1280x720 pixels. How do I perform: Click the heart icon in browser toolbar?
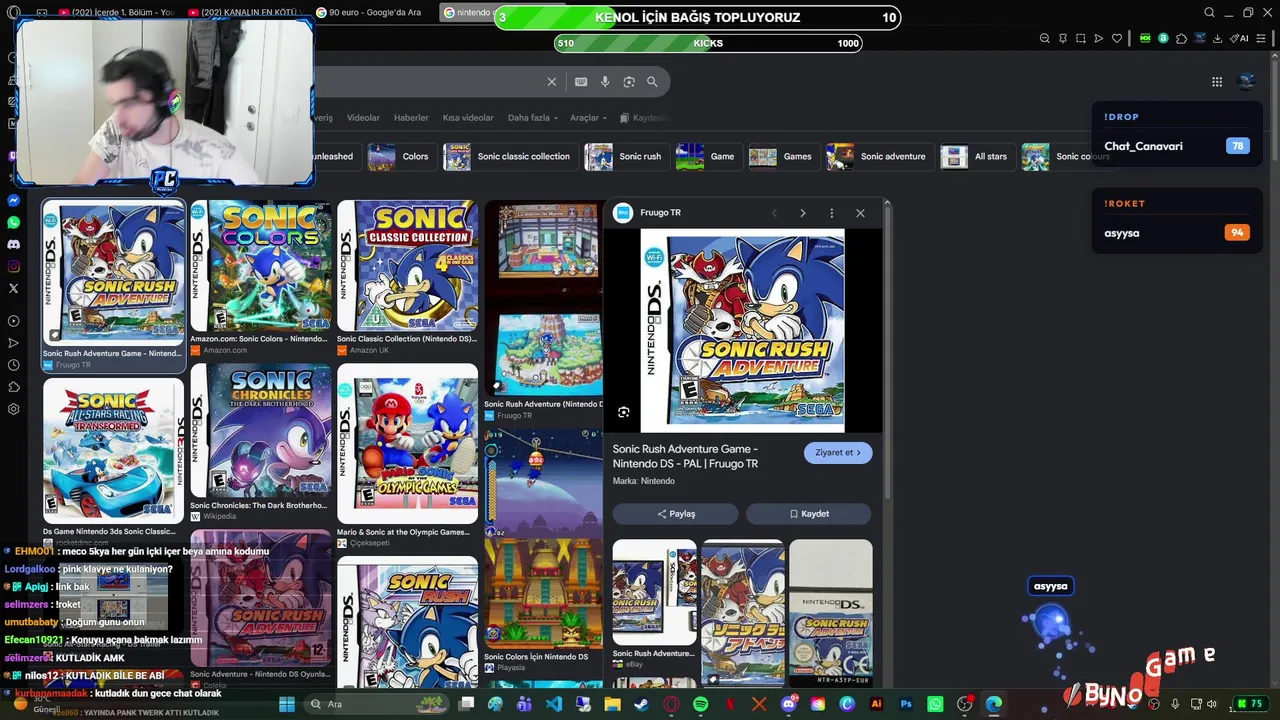(x=1117, y=38)
